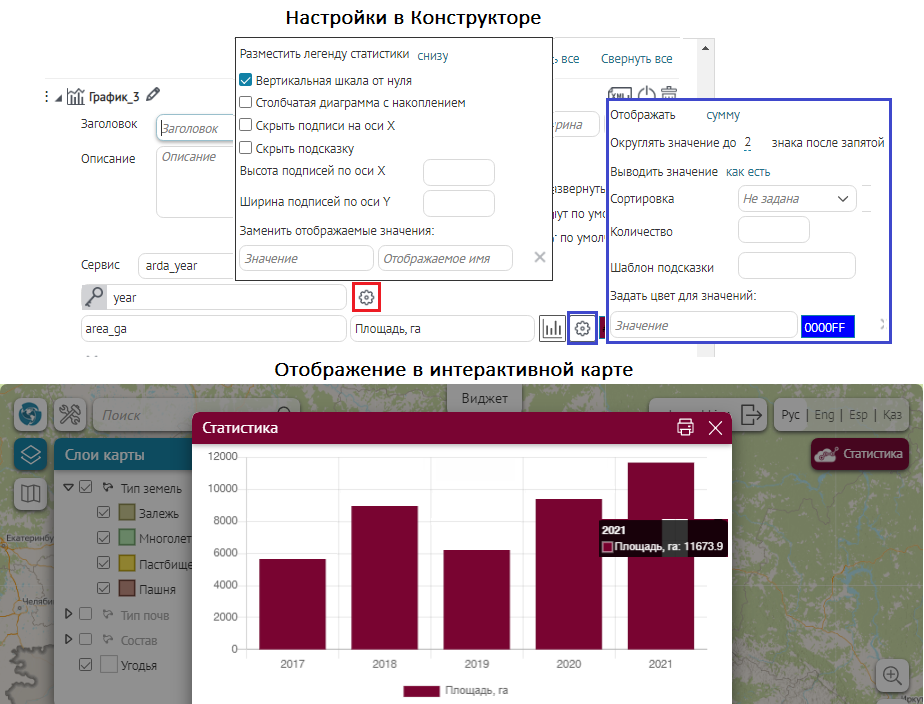Image resolution: width=924 pixels, height=704 pixels.
Task: Print the Статистика chart
Action: coord(685,428)
